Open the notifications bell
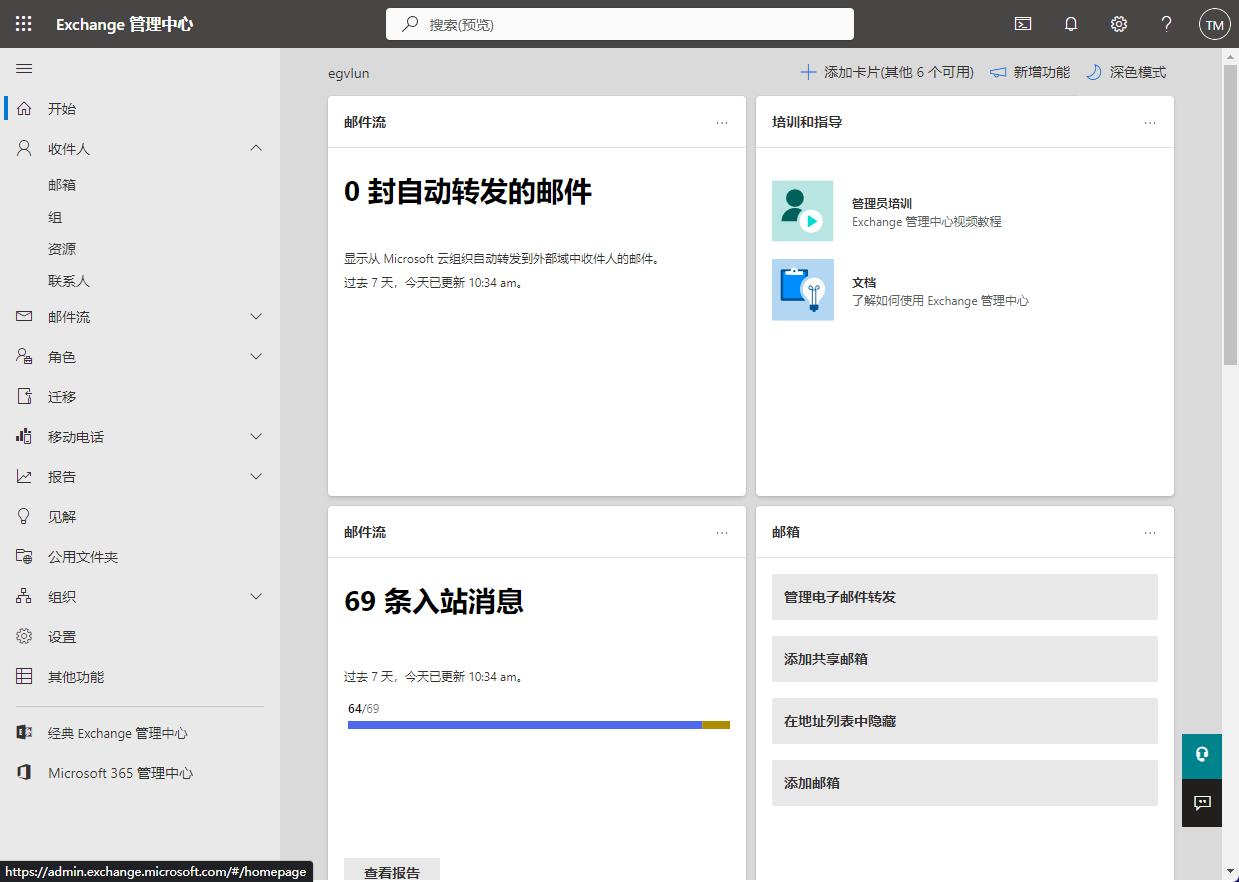The height and width of the screenshot is (882, 1239). 1071,24
